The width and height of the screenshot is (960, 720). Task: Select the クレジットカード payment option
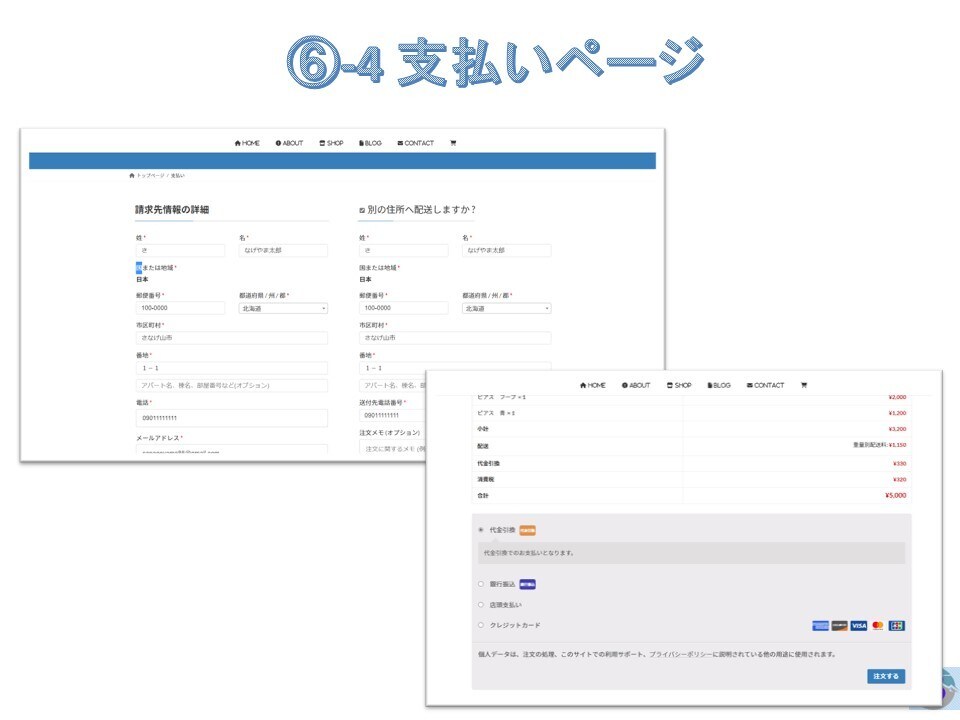[481, 625]
